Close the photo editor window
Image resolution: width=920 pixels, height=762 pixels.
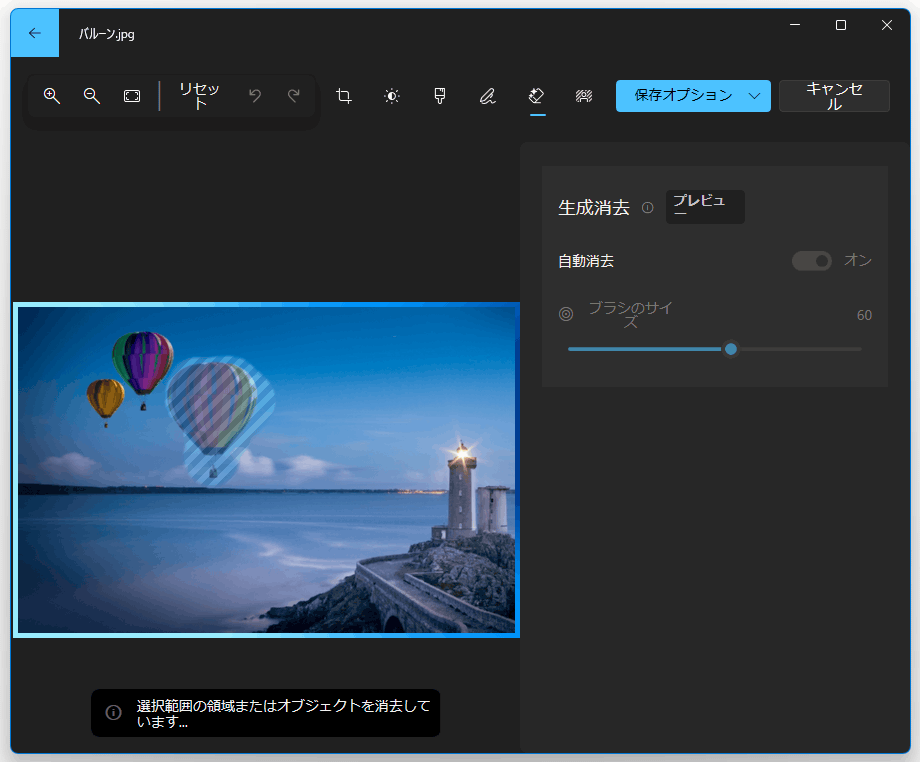pos(887,25)
